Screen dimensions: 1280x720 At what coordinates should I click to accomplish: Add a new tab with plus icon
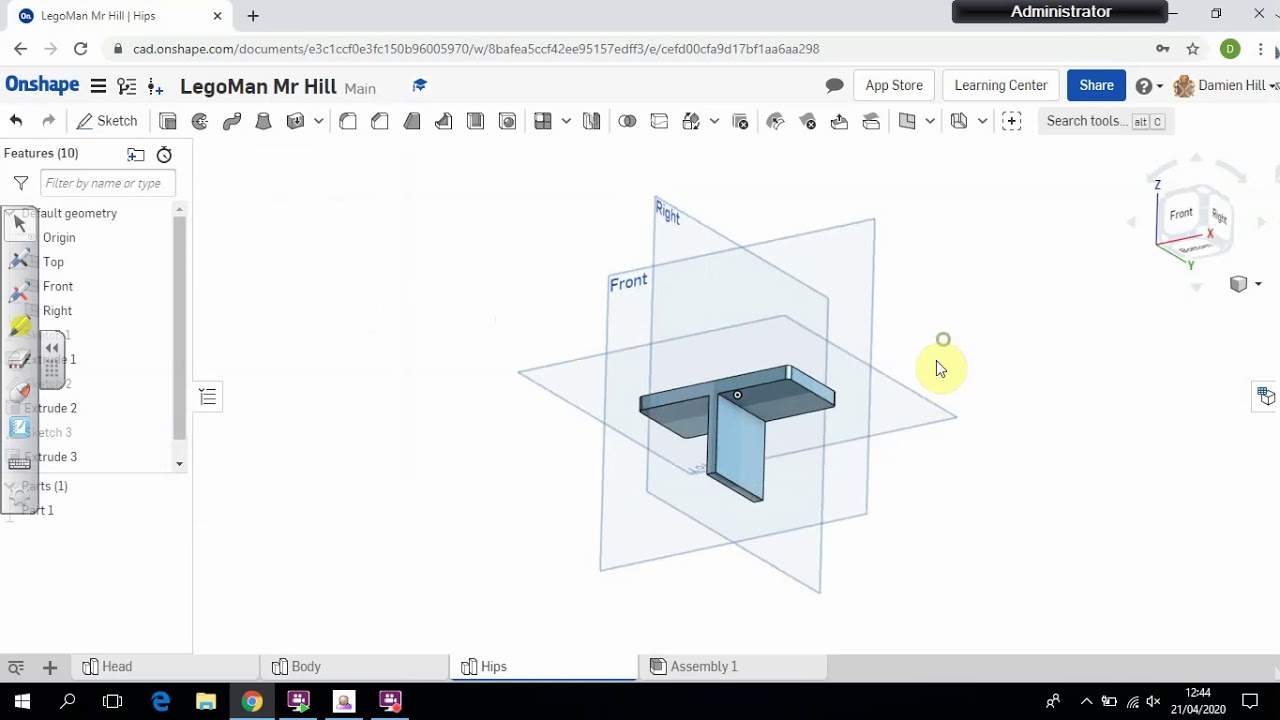click(49, 667)
